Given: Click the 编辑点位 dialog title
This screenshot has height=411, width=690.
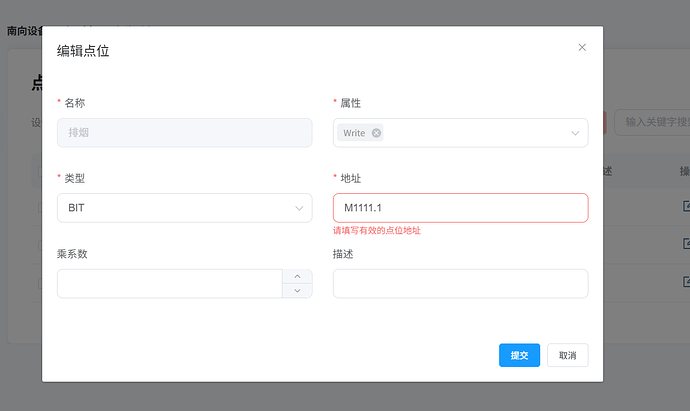Looking at the screenshot, I should (83, 51).
